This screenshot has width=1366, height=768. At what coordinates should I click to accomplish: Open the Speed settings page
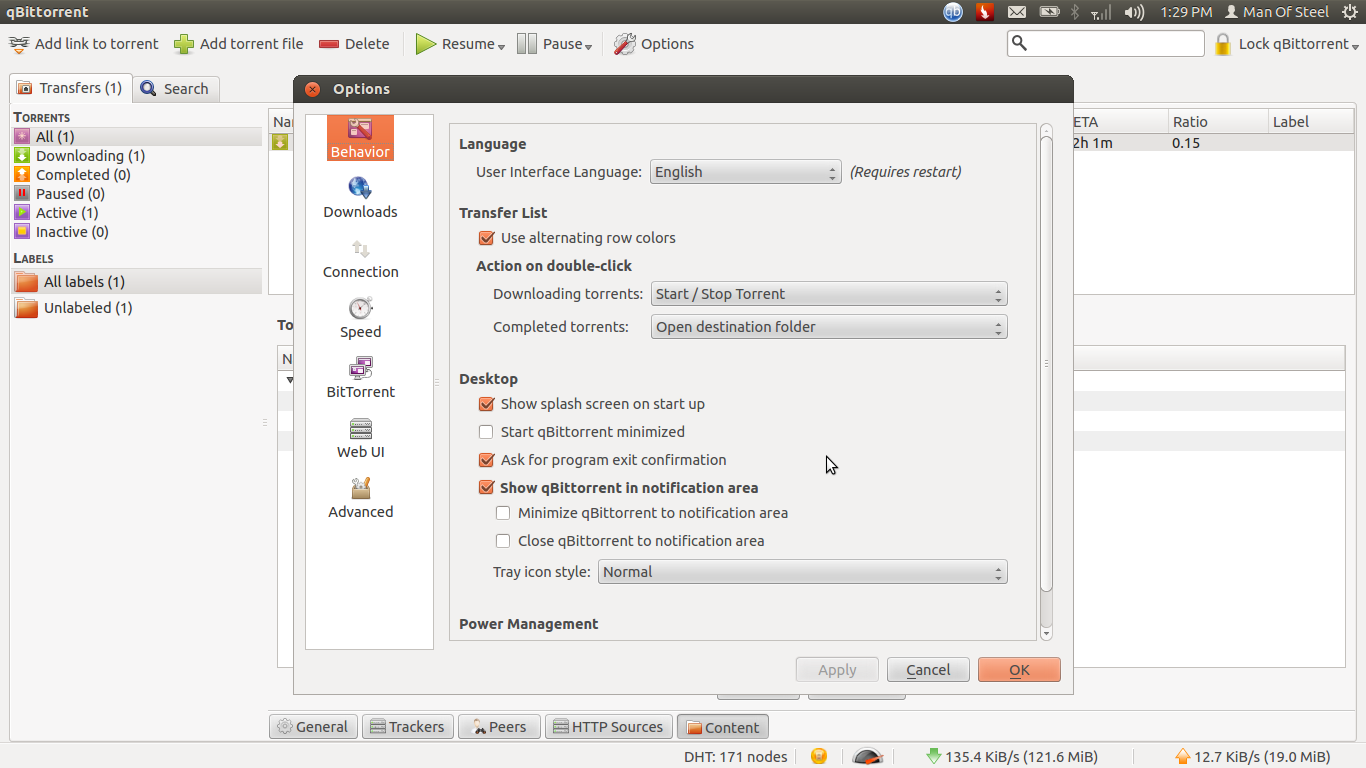[360, 316]
